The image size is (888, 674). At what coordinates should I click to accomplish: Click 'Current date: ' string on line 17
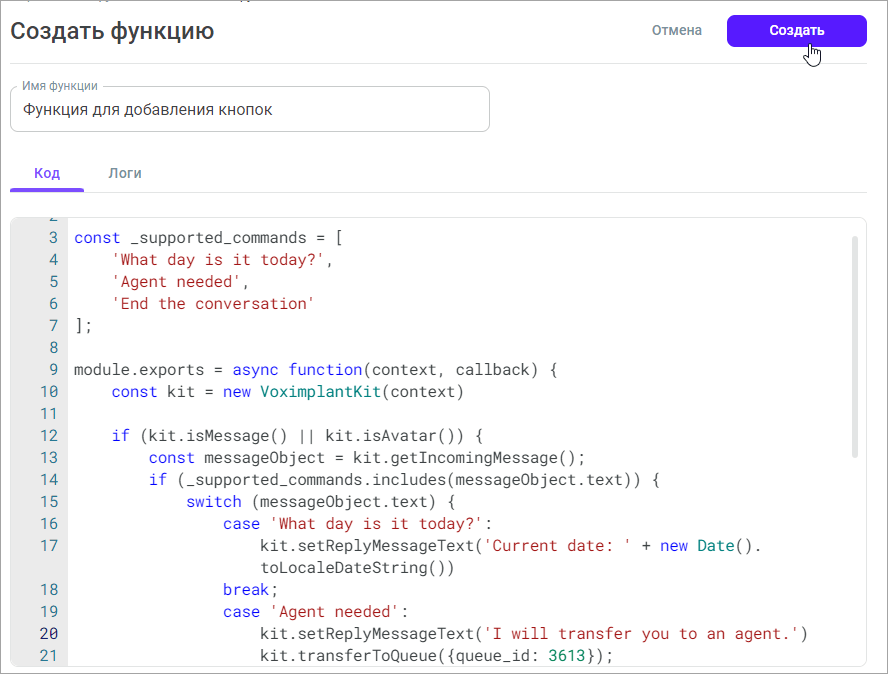558,546
